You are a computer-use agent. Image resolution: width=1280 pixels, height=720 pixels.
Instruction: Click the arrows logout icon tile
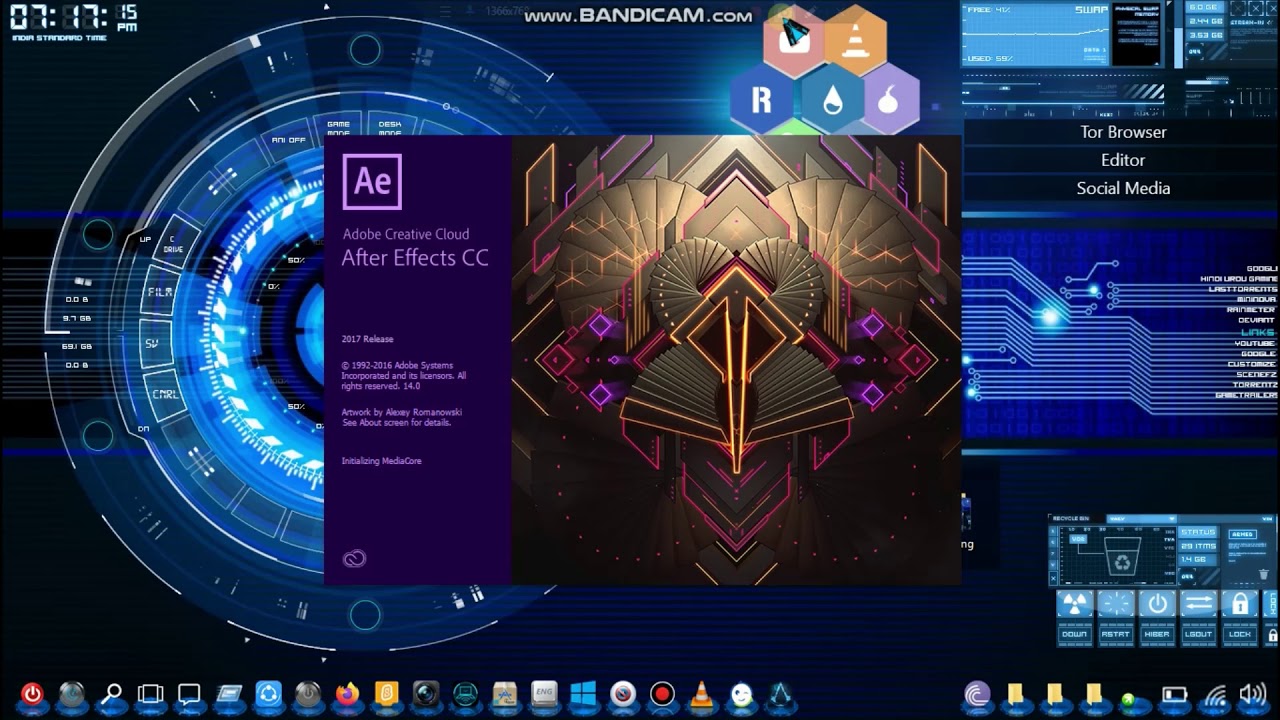pyautogui.click(x=1198, y=604)
